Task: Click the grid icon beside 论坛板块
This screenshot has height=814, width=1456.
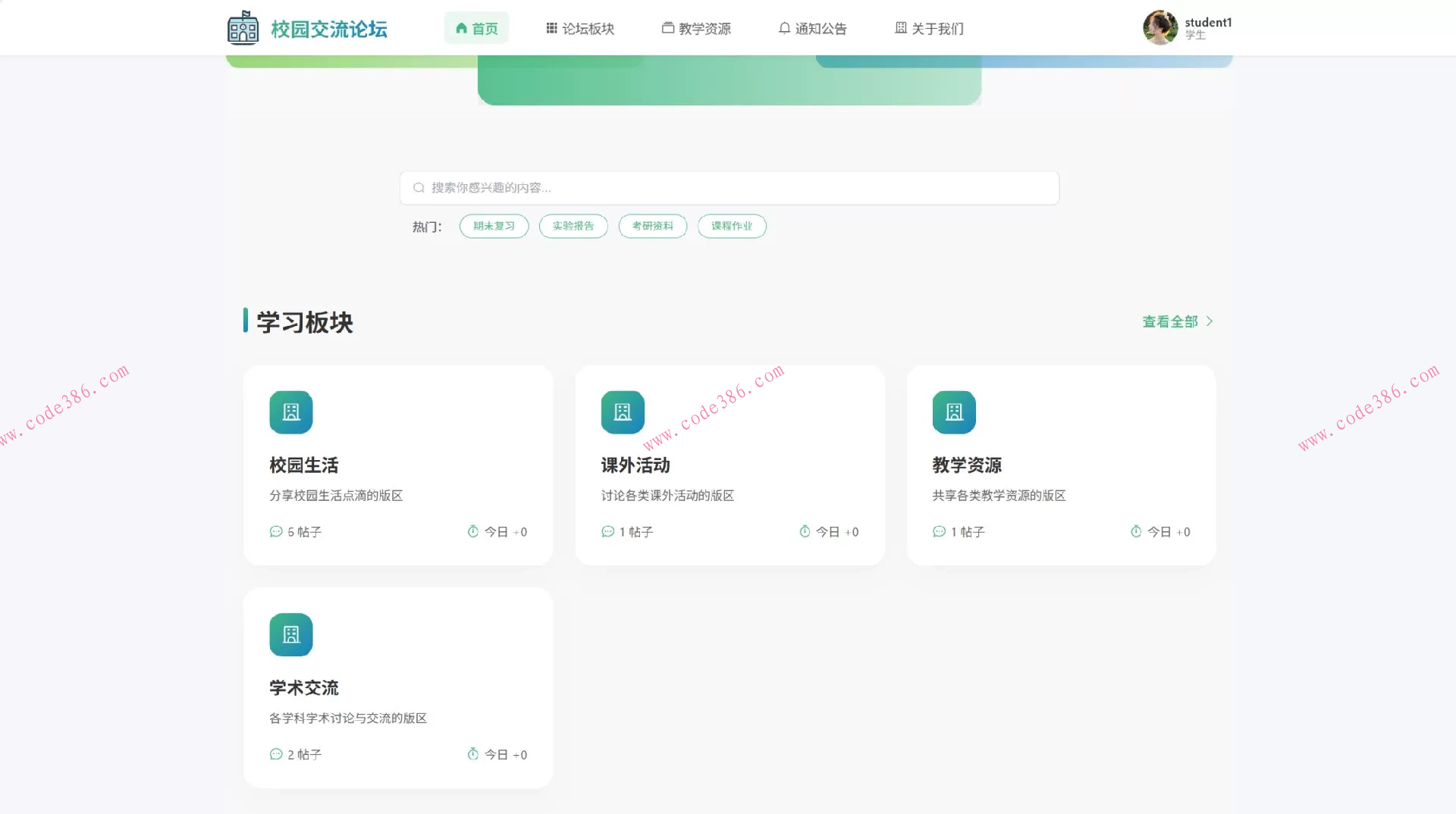Action: point(551,28)
